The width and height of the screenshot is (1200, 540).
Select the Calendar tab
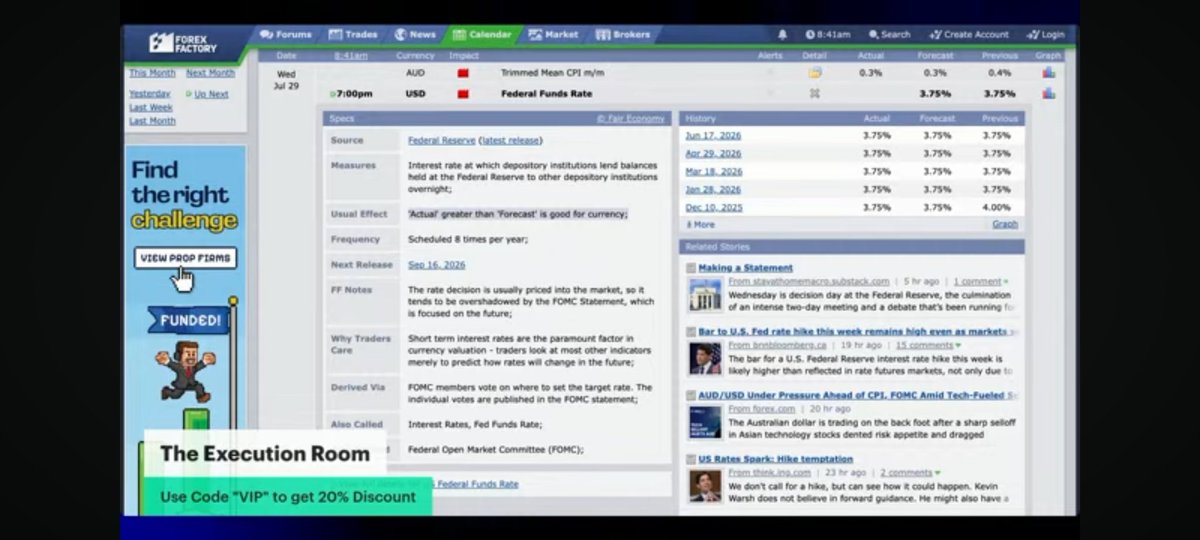click(x=481, y=34)
